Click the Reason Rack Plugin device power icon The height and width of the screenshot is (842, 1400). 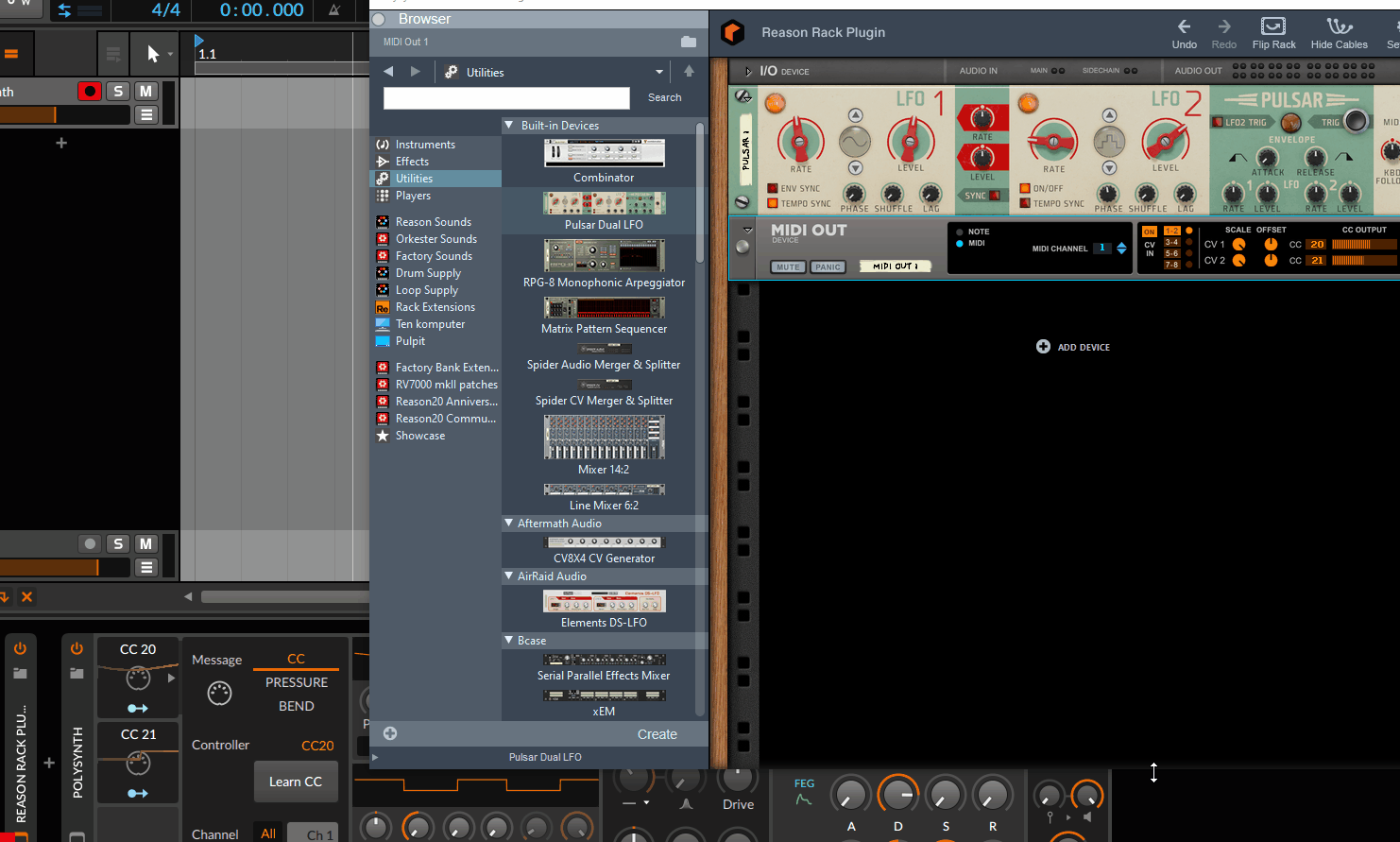pos(20,648)
